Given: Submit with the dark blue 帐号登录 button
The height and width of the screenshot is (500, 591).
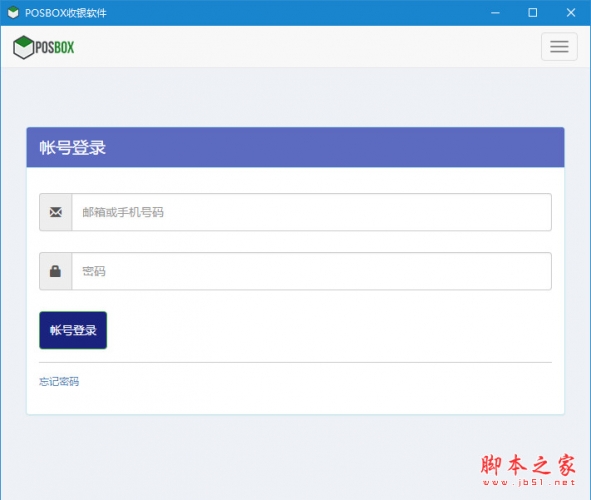Looking at the screenshot, I should [73, 330].
